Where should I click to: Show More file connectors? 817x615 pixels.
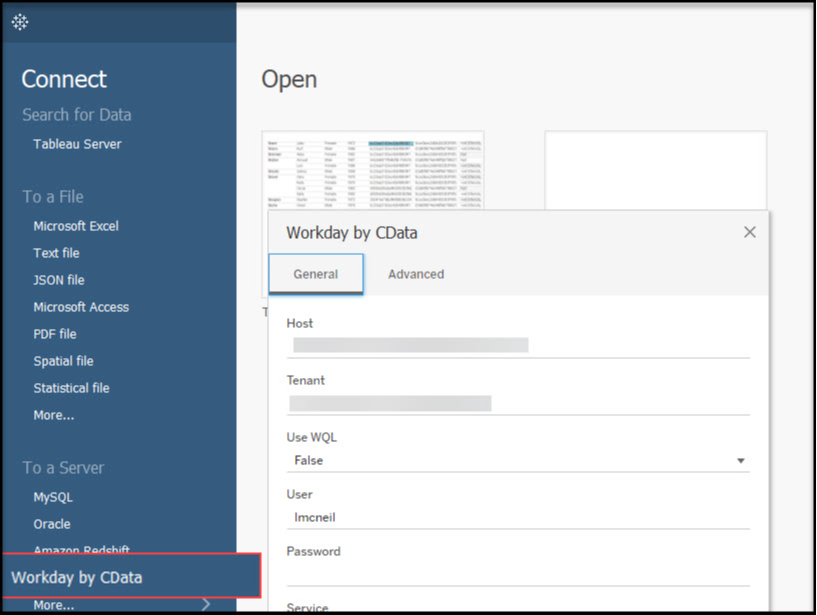click(x=54, y=415)
